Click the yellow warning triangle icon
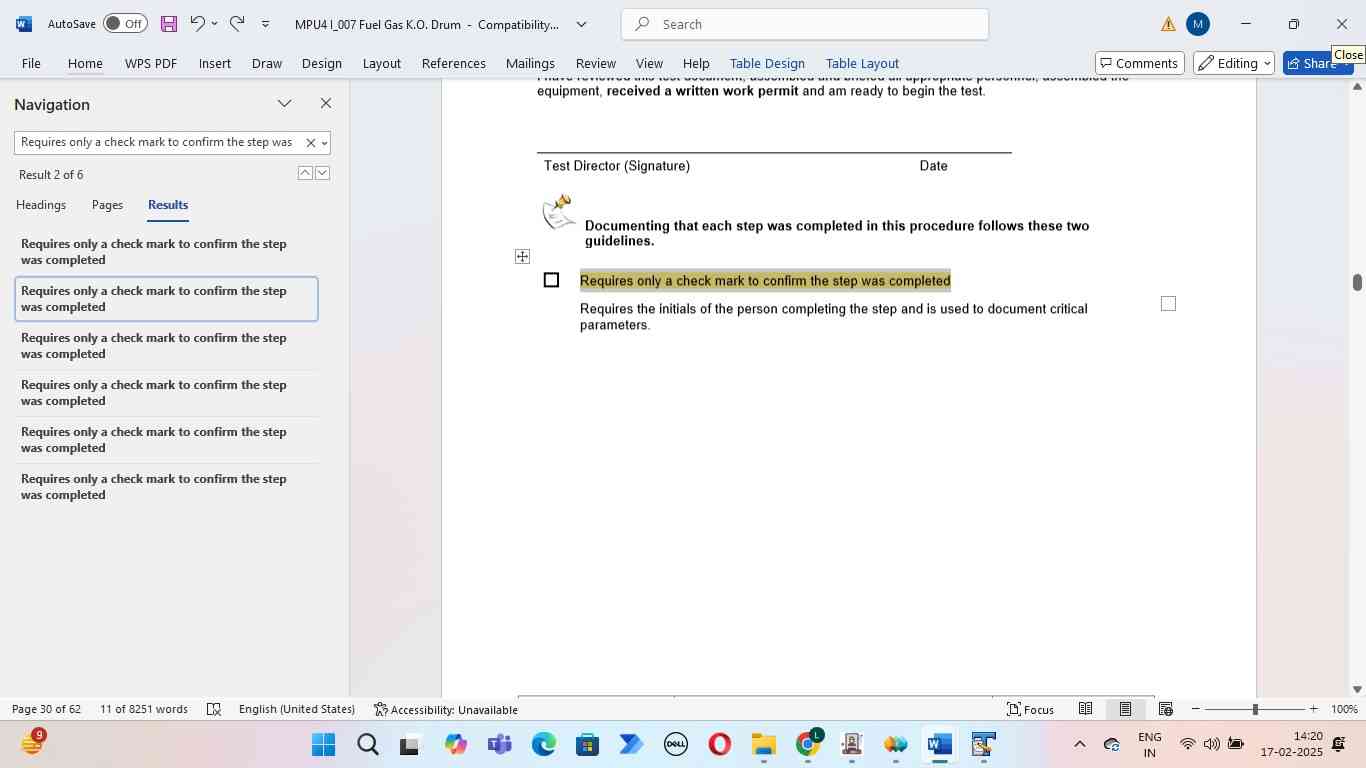The width and height of the screenshot is (1366, 768). [1168, 24]
